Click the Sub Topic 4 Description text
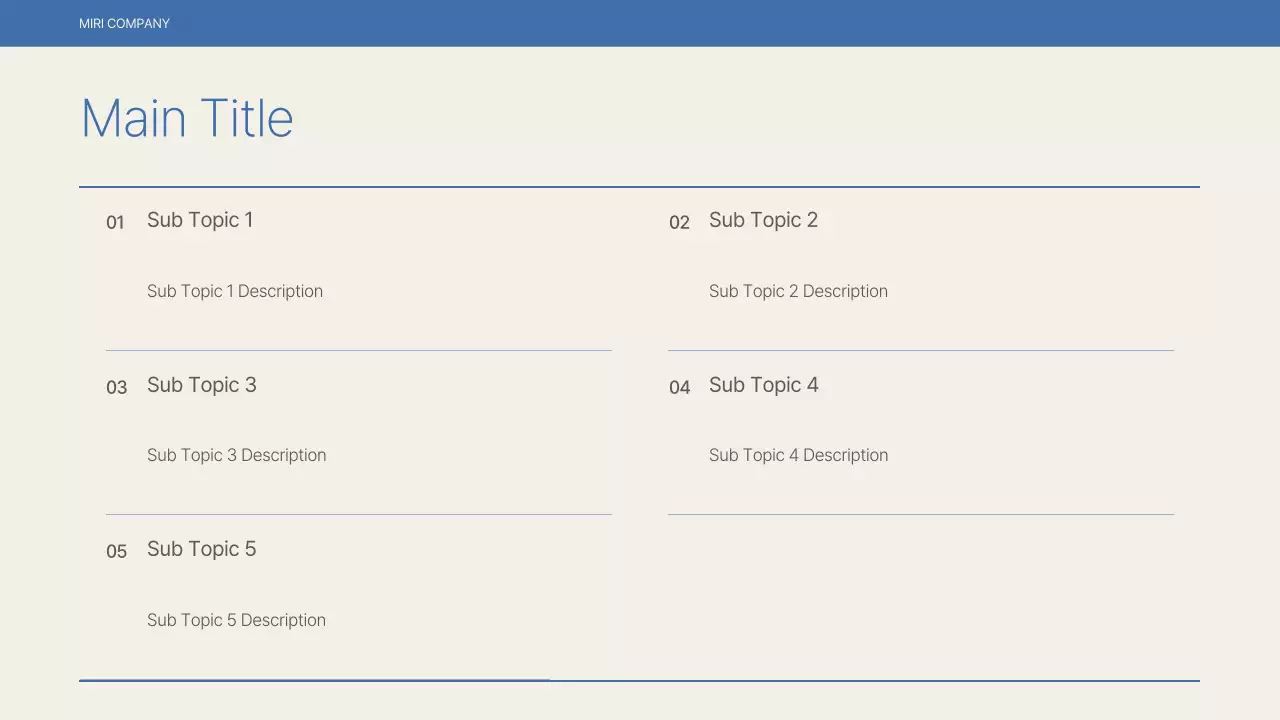Screen dimensions: 1280x720 (x=798, y=455)
